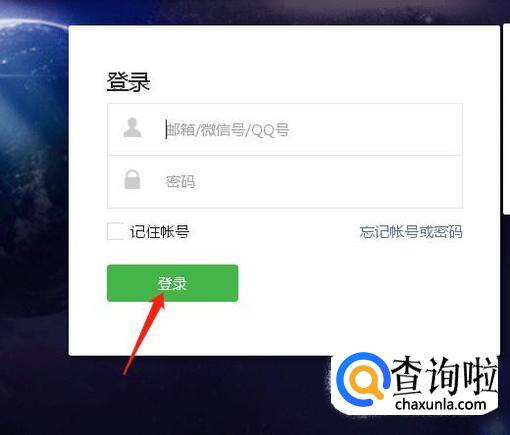Click the 登录 heading at top of card
The width and height of the screenshot is (510, 435).
128,82
